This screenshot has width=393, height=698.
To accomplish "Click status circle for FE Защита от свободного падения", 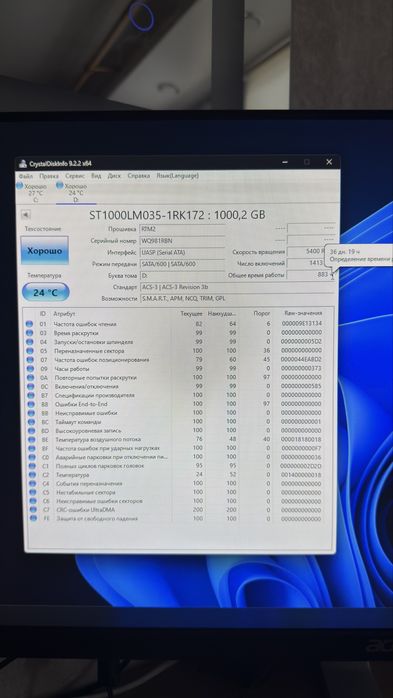I will 34,519.
